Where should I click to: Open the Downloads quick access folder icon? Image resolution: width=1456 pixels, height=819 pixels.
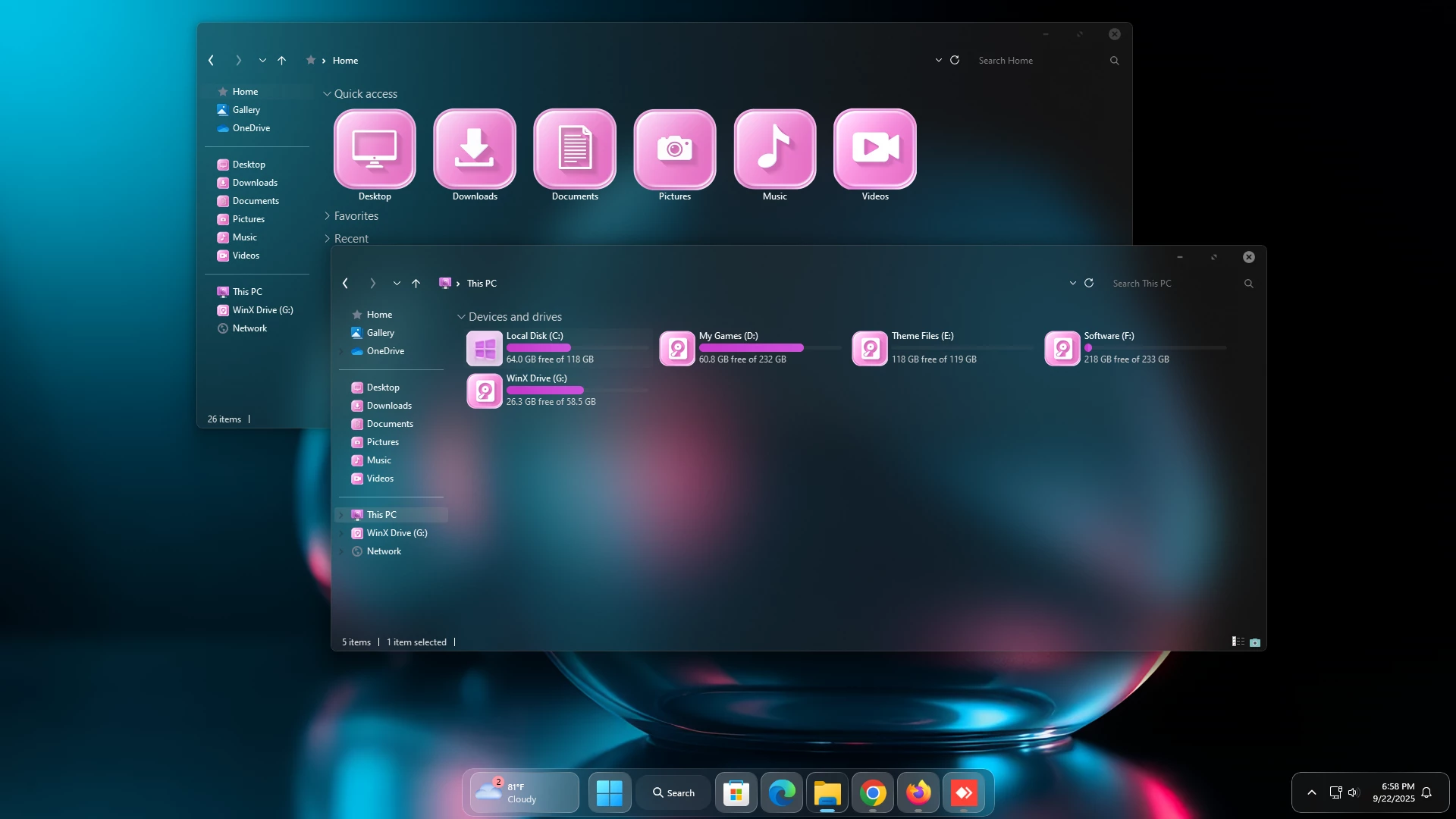[x=475, y=149]
